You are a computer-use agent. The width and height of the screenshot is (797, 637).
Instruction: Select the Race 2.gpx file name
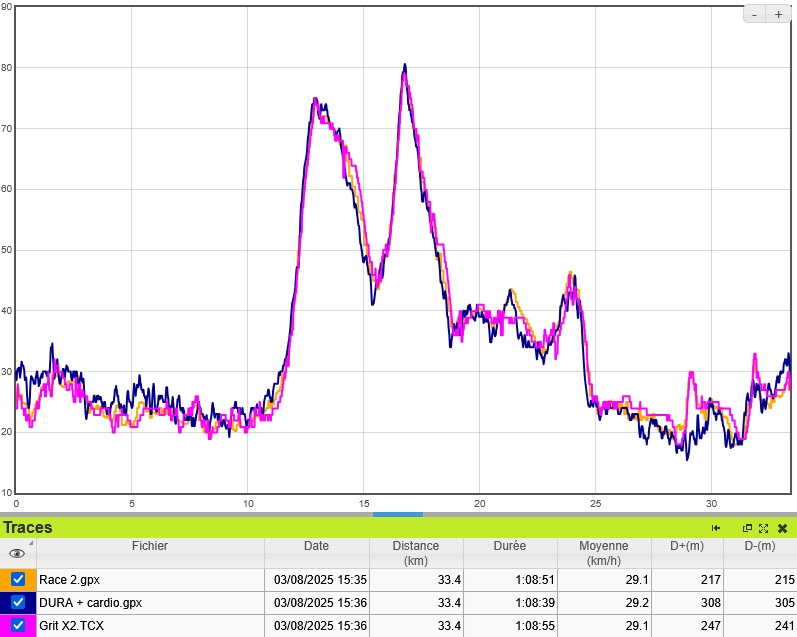[69, 579]
